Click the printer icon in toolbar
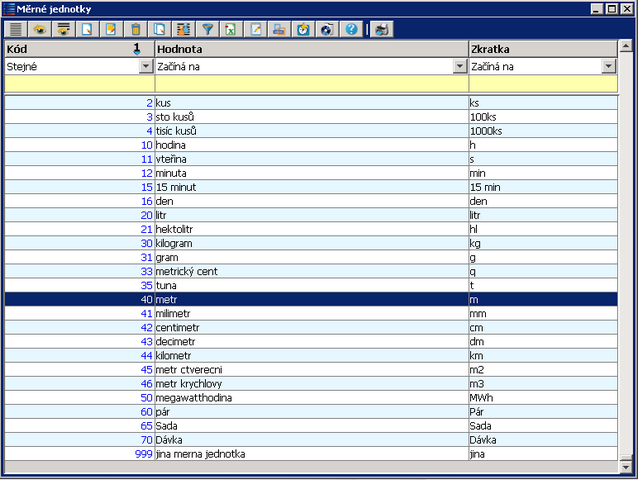The height and width of the screenshot is (480, 638). click(381, 29)
